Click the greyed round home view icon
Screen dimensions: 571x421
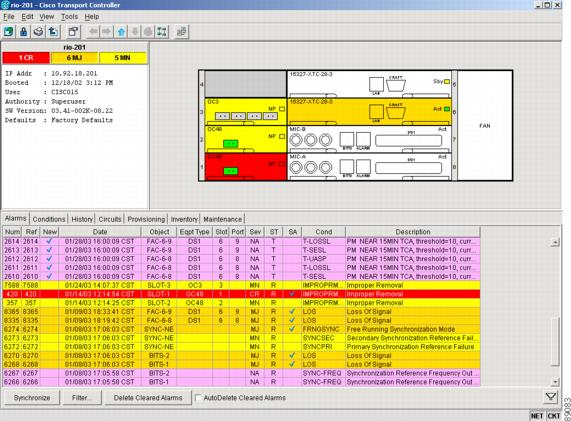[148, 32]
